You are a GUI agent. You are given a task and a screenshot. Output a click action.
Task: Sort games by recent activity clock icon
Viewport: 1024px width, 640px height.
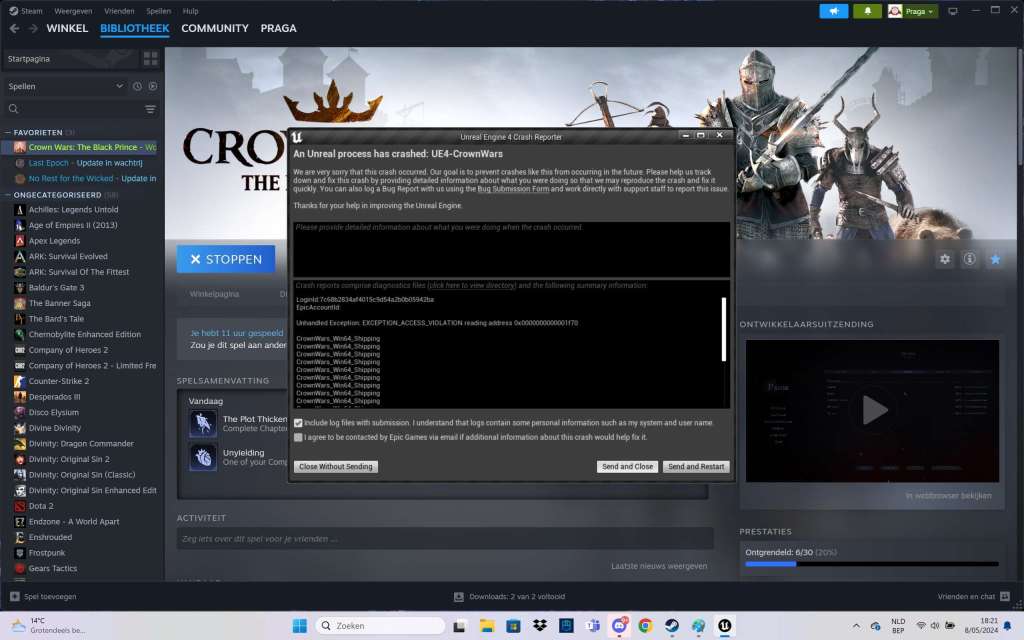pos(137,86)
